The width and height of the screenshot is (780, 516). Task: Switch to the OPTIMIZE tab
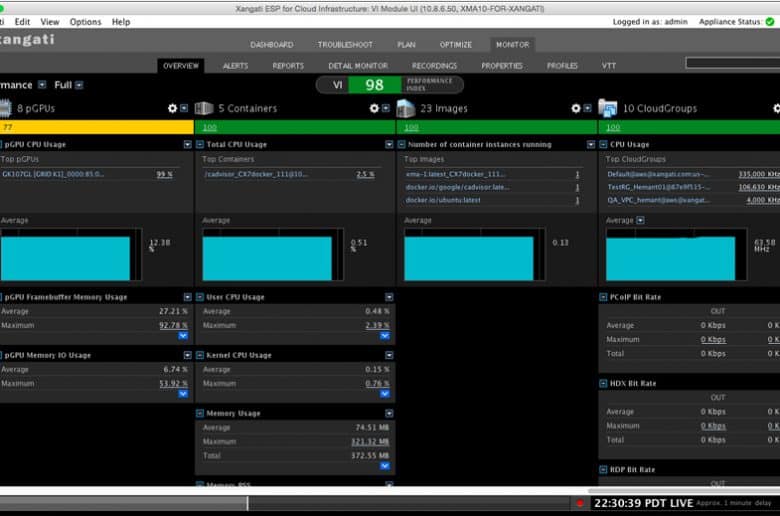[x=456, y=45]
